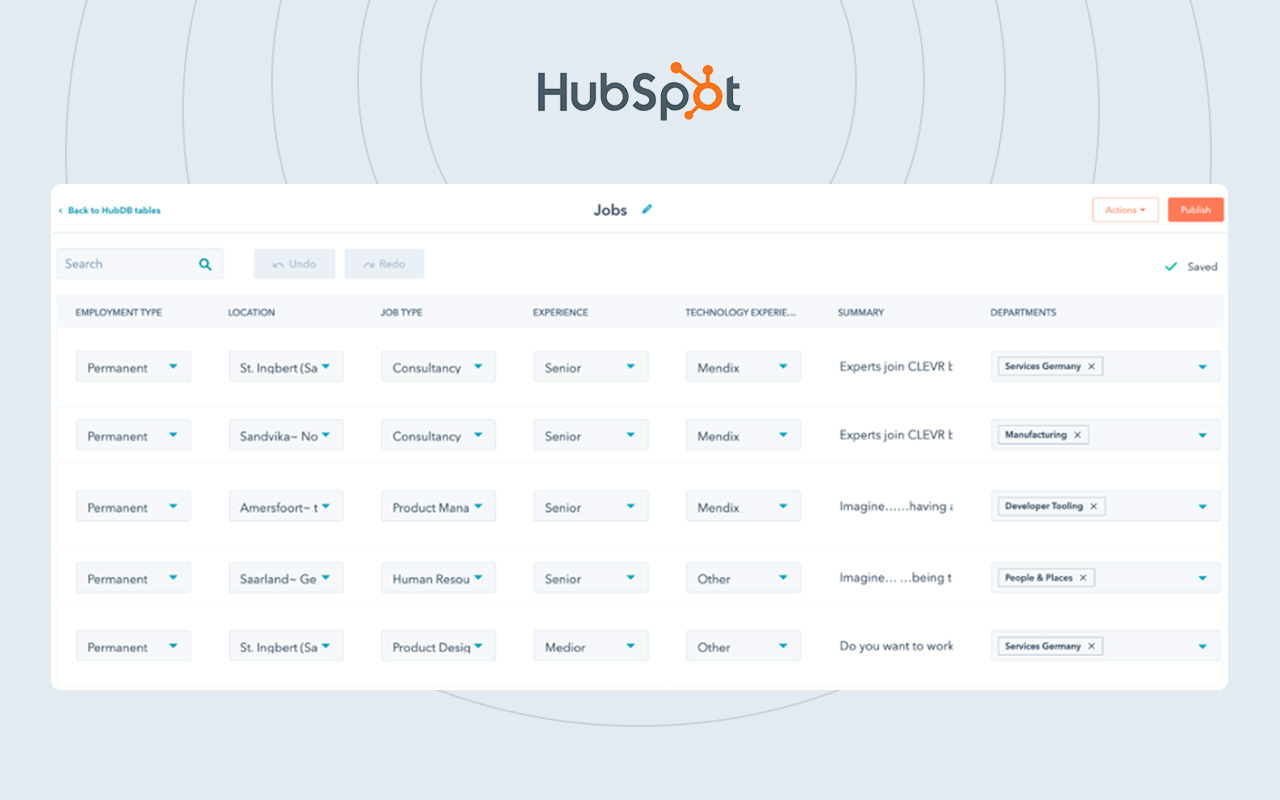Image resolution: width=1280 pixels, height=800 pixels.
Task: Open Consultancy job type dropdown in Sandvika row
Action: (438, 435)
